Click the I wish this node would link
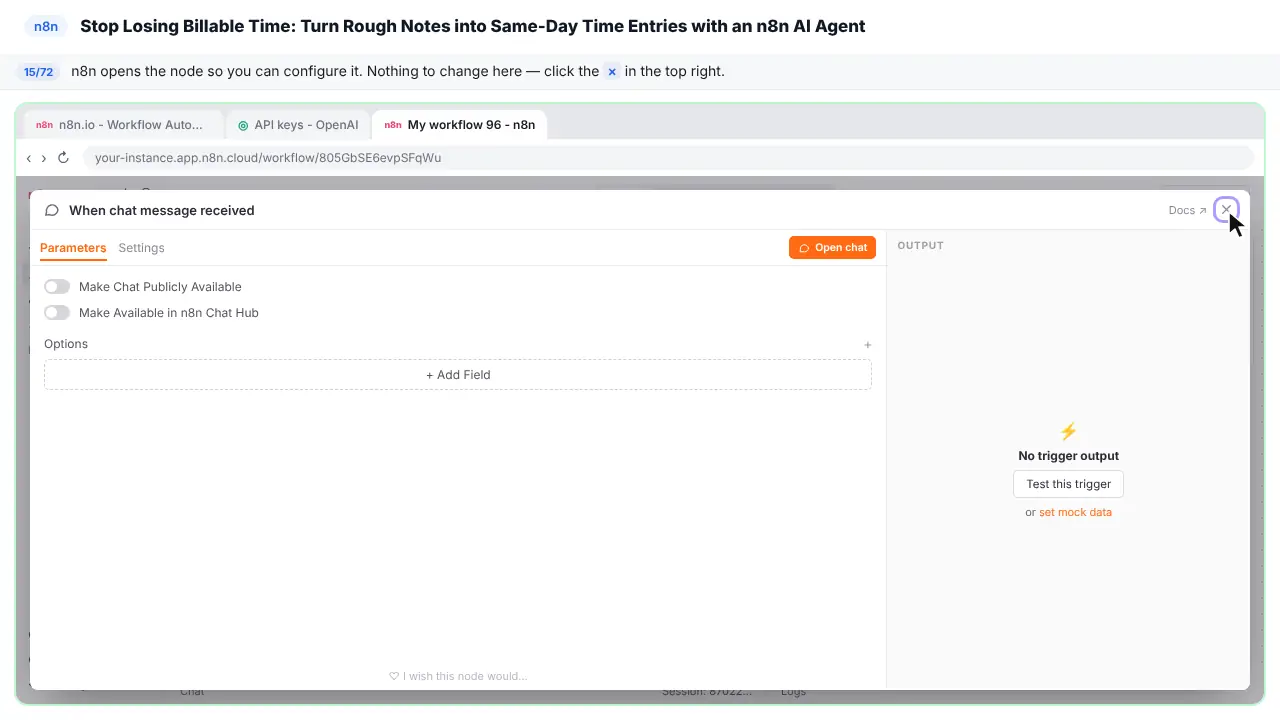The width and height of the screenshot is (1280, 720). point(458,676)
